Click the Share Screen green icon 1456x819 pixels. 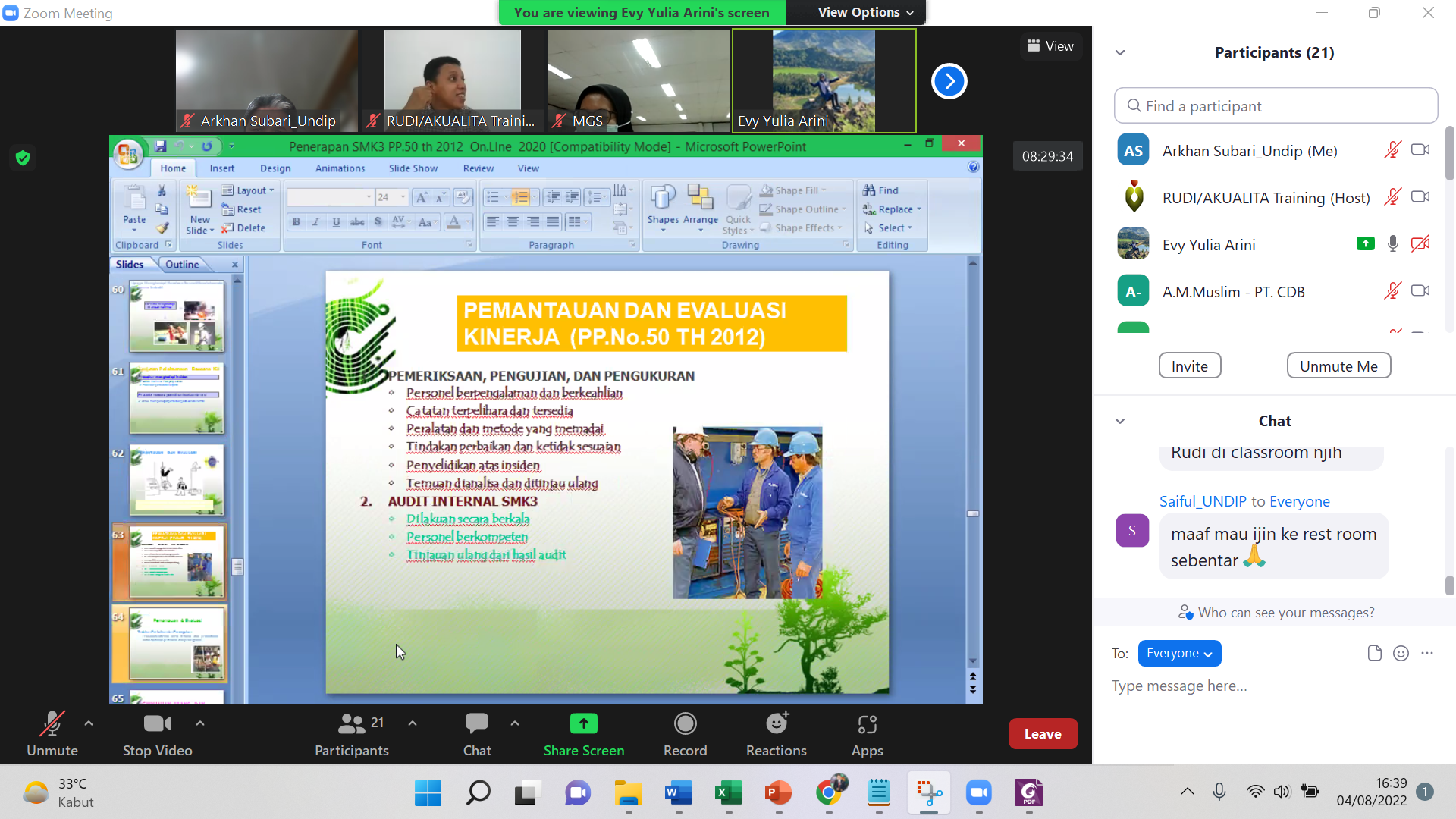pos(583,724)
